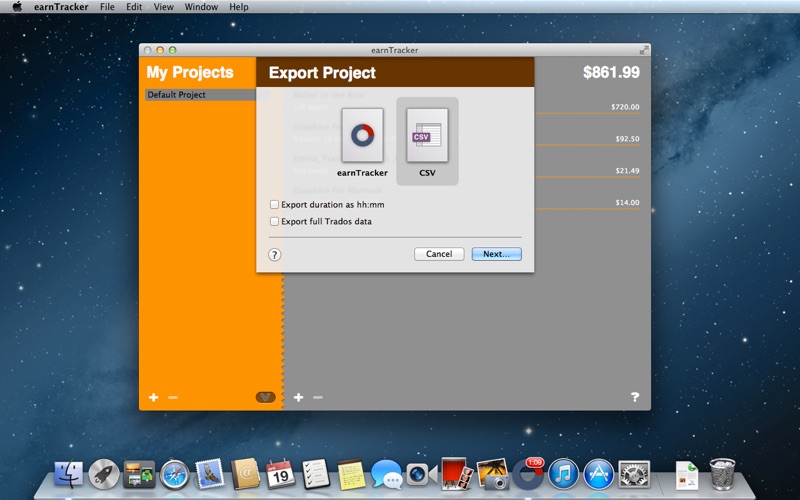The height and width of the screenshot is (500, 800).
Task: Add a new entry with gray-panel plus
Action: coord(298,397)
